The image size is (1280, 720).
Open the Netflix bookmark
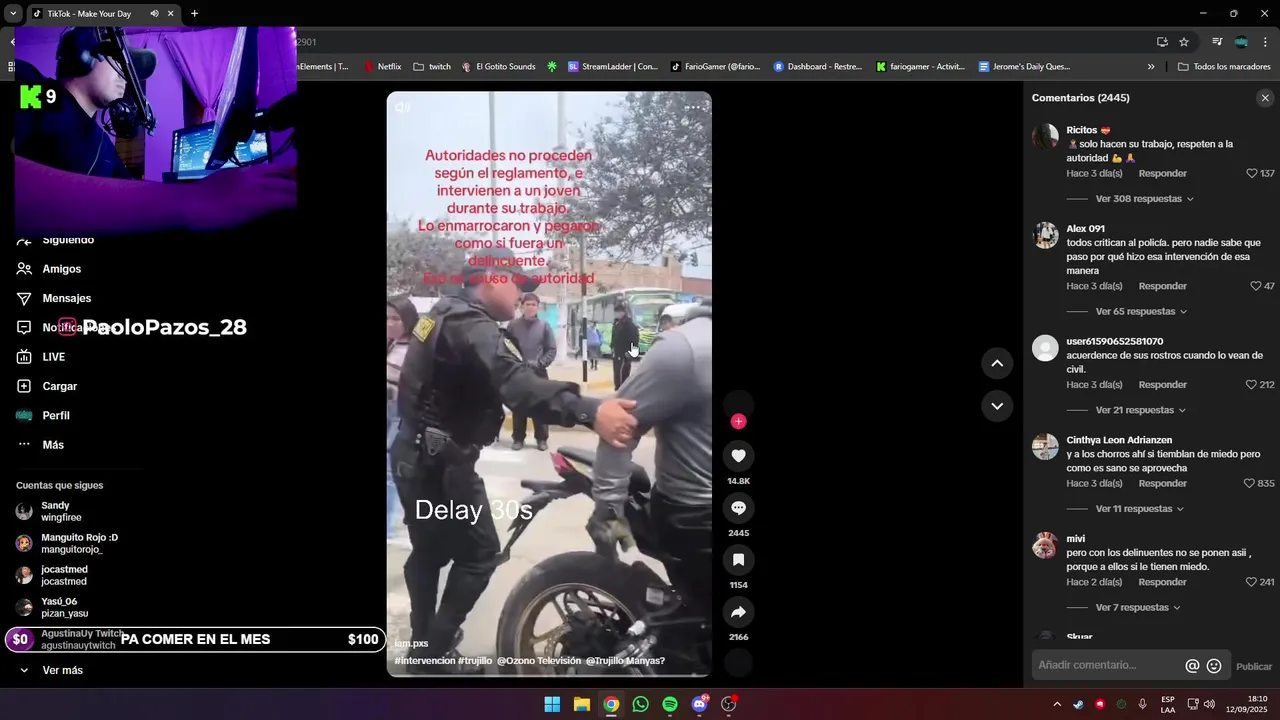(x=382, y=67)
